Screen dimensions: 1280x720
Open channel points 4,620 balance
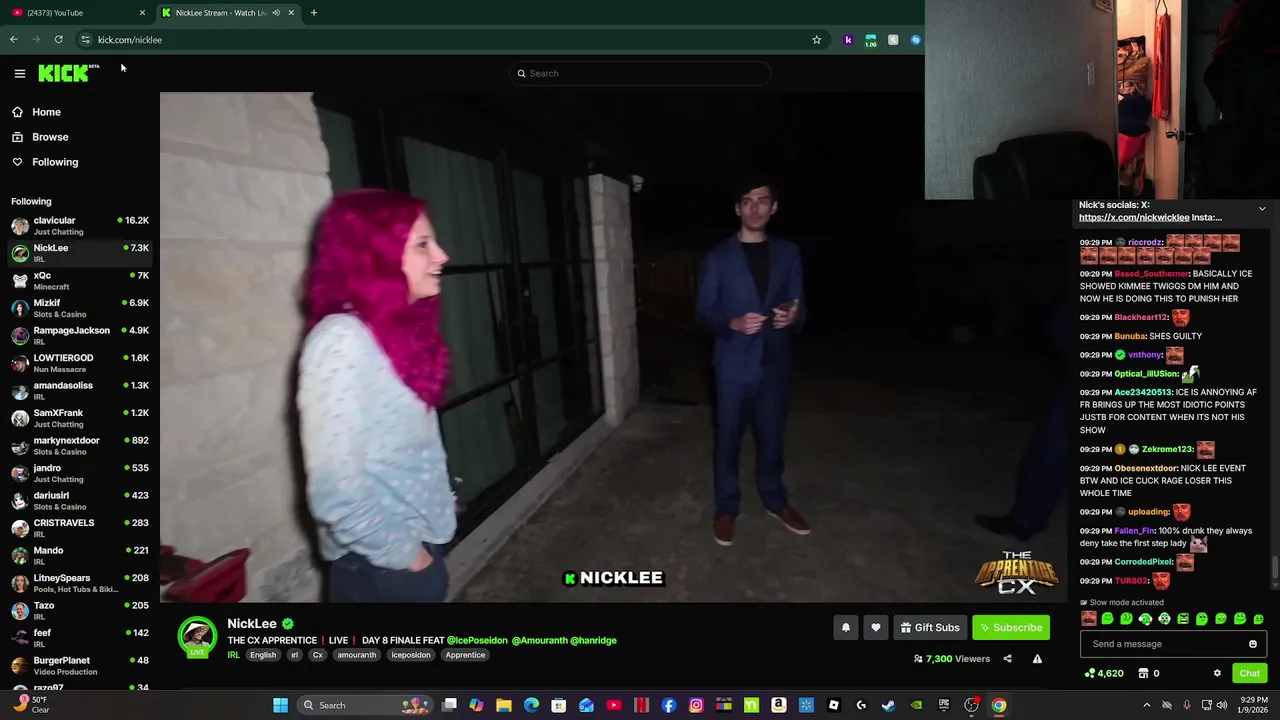point(1104,673)
